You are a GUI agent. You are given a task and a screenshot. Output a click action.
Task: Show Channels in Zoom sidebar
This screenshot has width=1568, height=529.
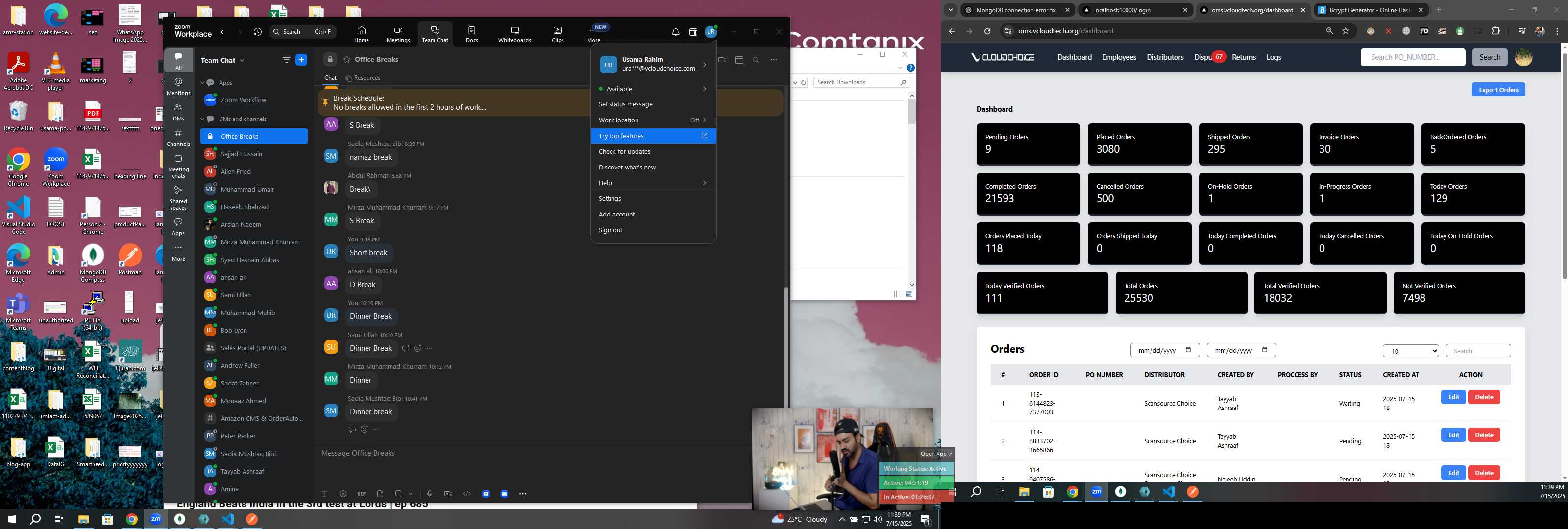178,138
